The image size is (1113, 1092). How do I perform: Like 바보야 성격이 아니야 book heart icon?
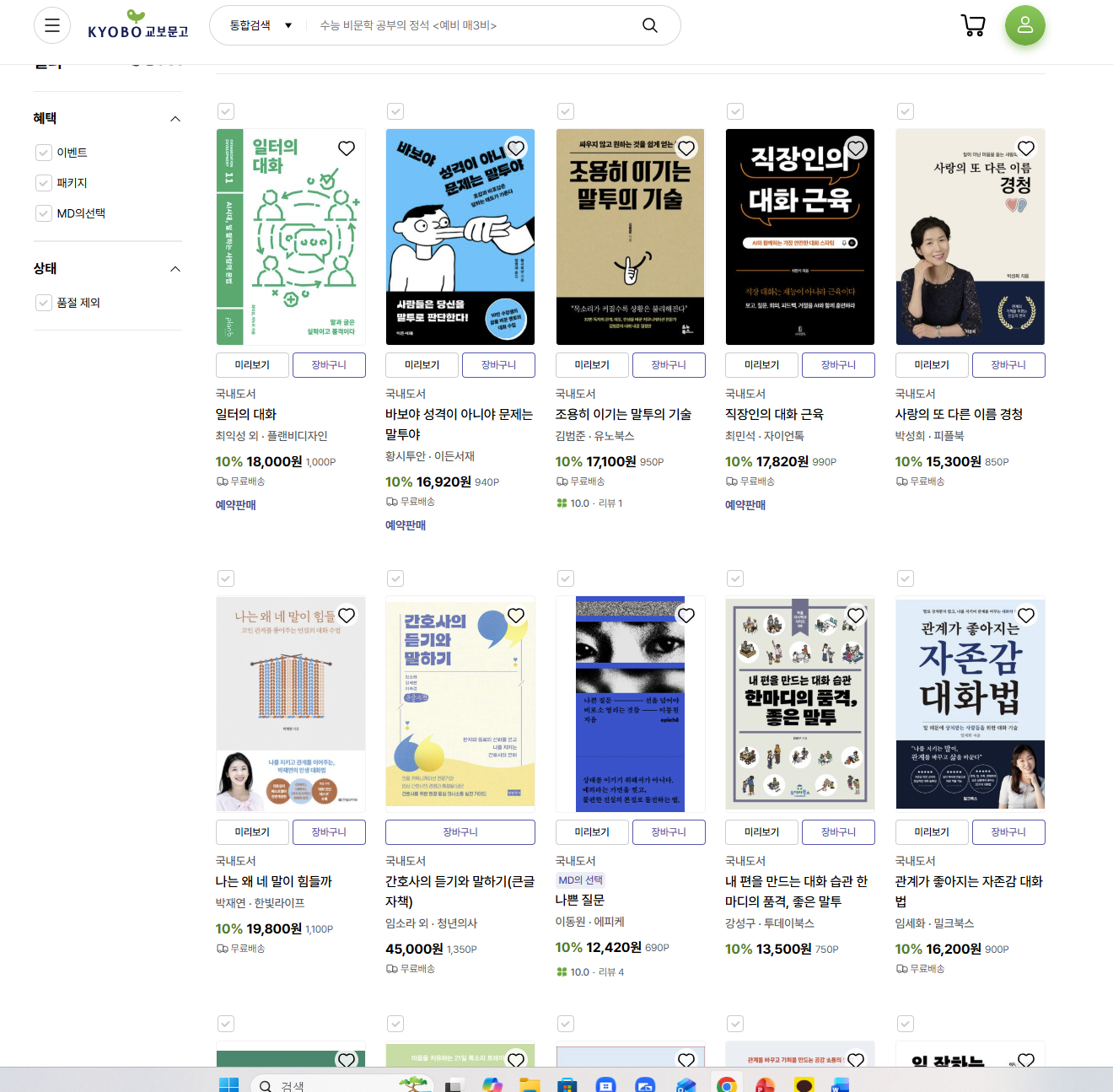click(516, 148)
